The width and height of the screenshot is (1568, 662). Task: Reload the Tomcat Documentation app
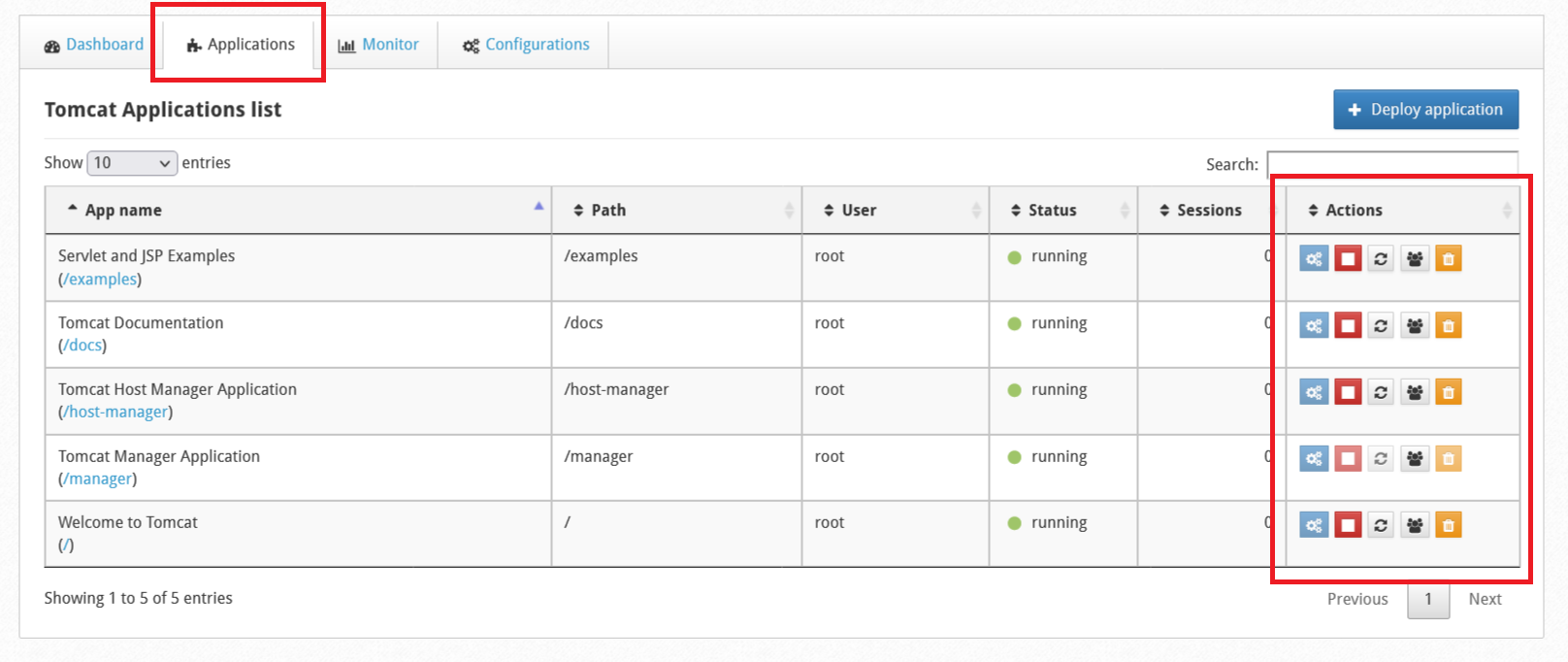click(x=1381, y=326)
